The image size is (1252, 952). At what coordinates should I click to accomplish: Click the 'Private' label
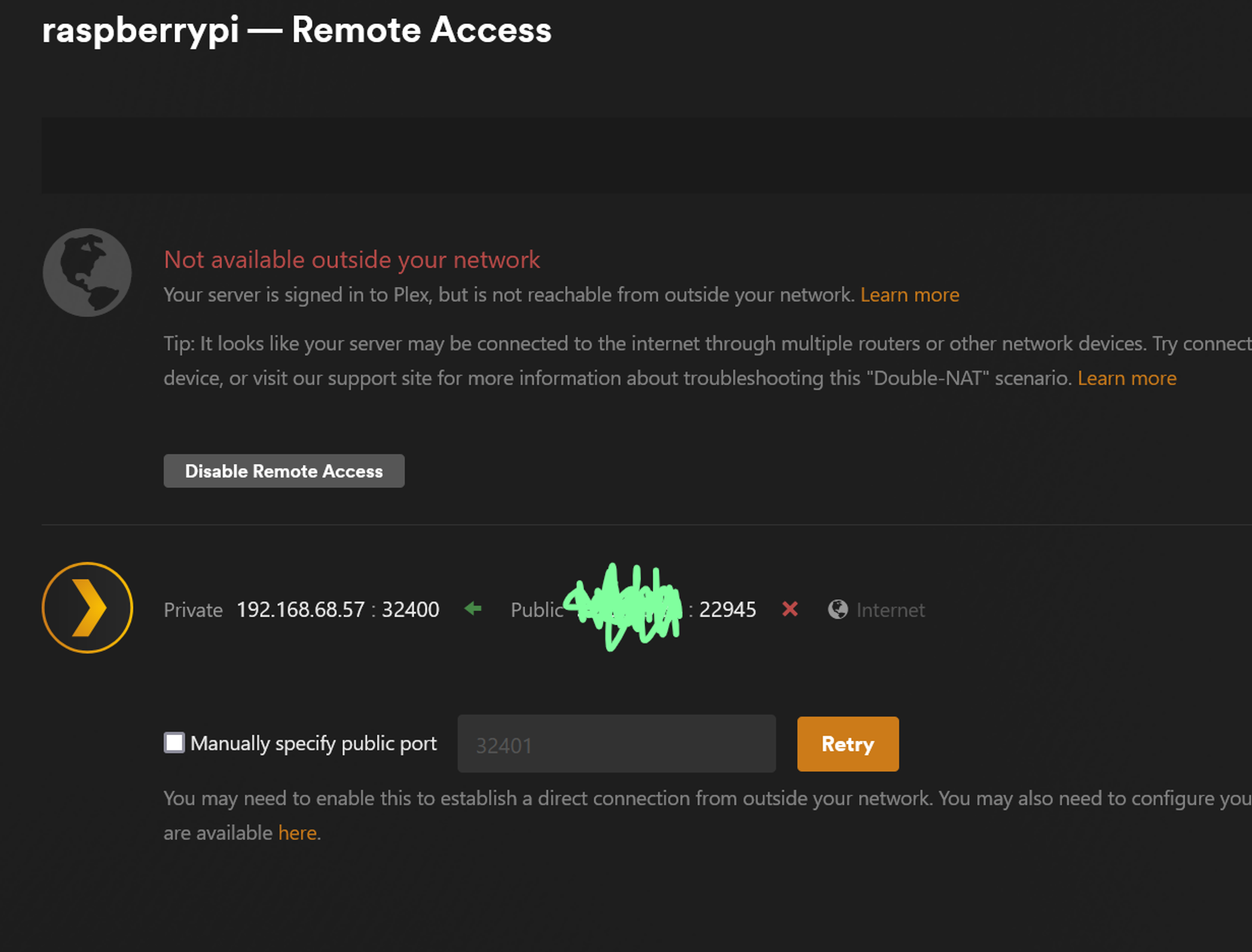[193, 610]
